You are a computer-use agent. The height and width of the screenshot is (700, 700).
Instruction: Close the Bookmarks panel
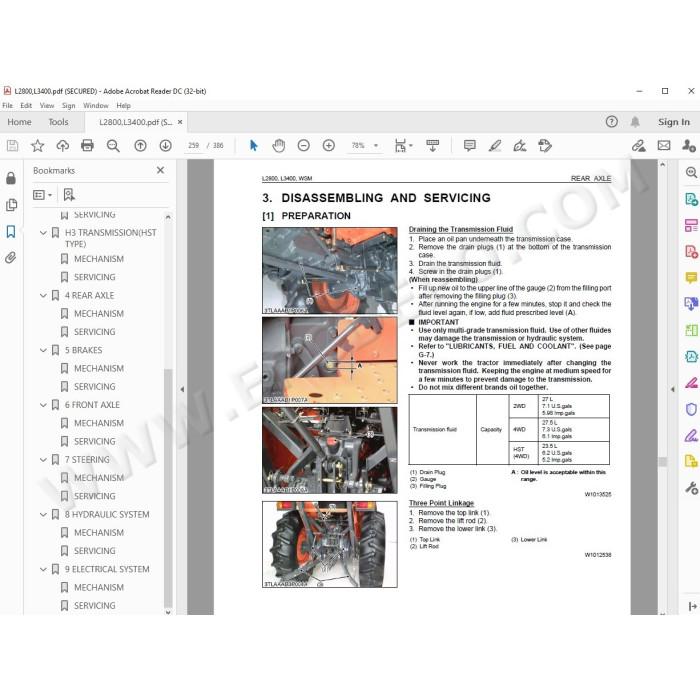160,170
